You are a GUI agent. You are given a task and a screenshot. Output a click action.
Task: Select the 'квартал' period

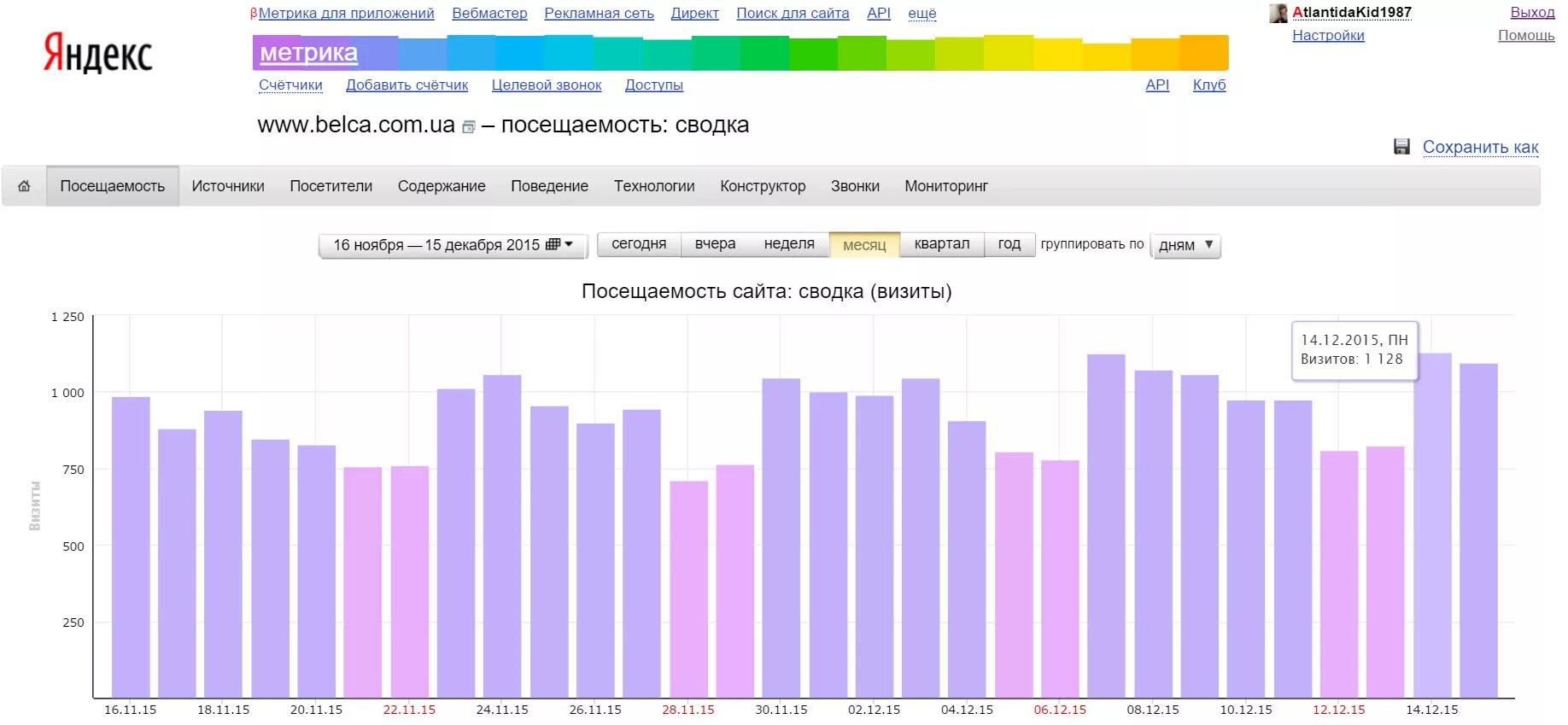(x=942, y=244)
